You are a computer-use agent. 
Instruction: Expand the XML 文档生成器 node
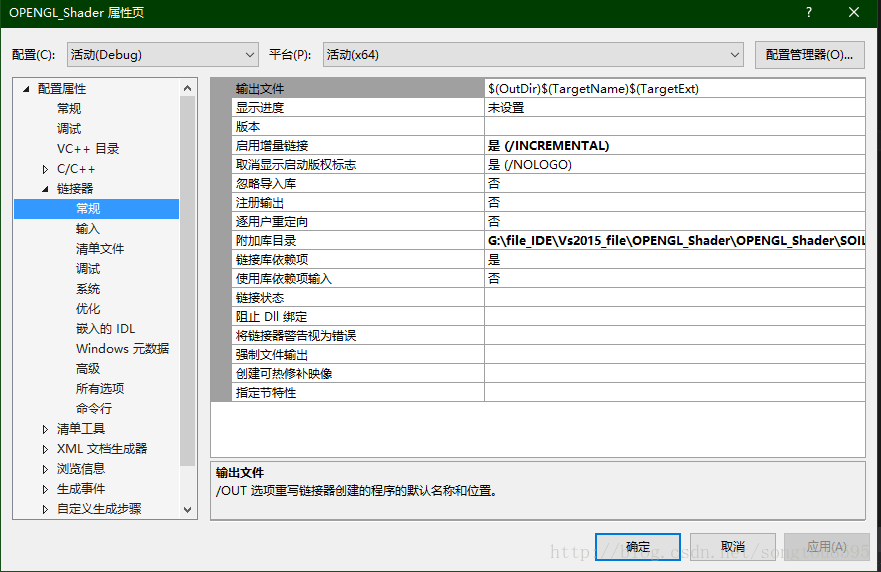coord(46,449)
